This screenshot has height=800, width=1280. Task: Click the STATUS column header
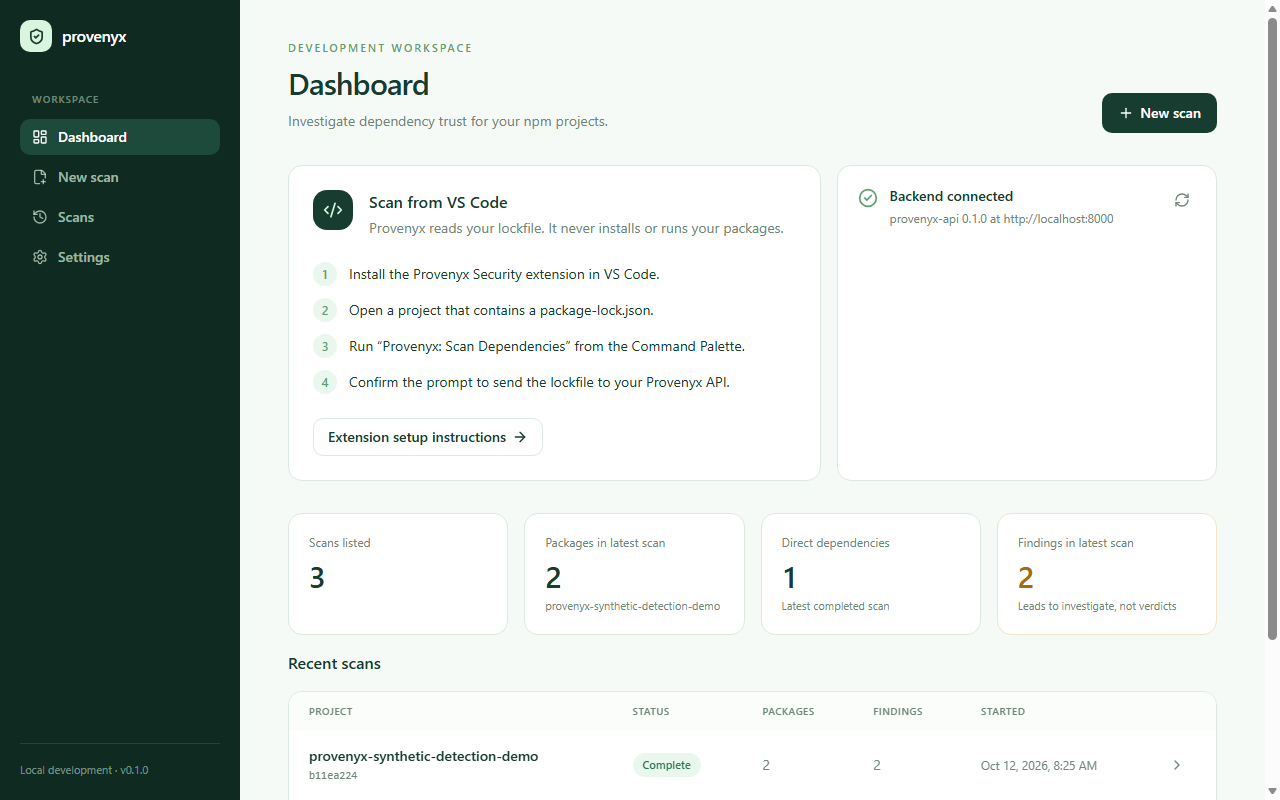point(651,712)
